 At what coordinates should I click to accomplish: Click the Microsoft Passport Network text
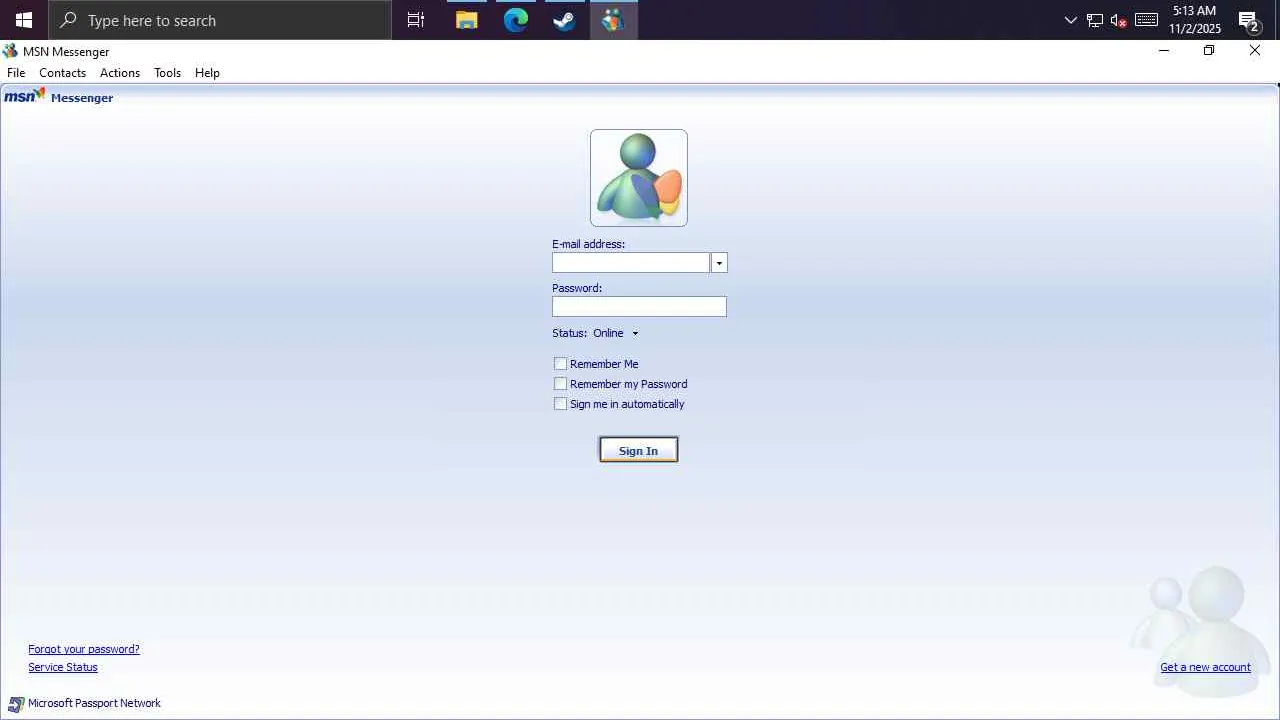(x=94, y=703)
